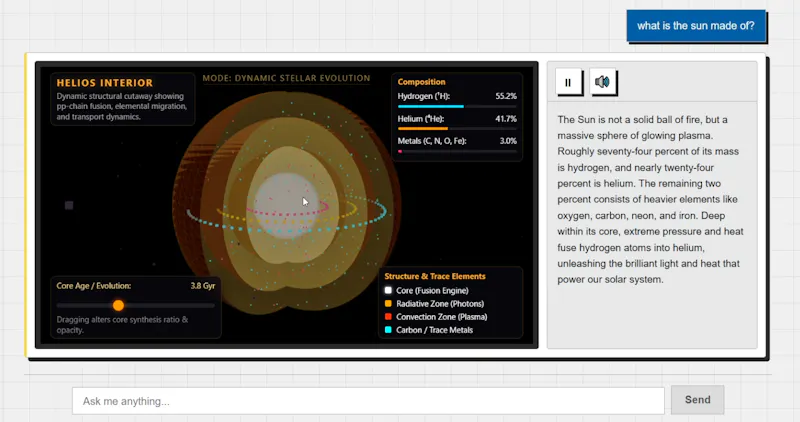Mute the narration with the speaker icon
The height and width of the screenshot is (422, 800).
603,82
